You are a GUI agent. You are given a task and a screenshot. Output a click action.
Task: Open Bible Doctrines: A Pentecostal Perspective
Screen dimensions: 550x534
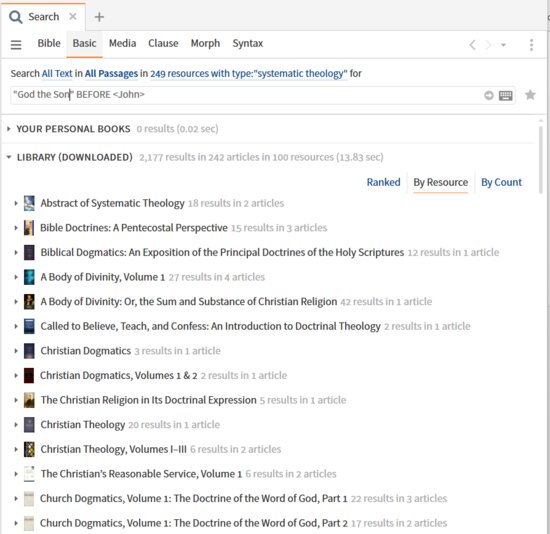tap(134, 228)
